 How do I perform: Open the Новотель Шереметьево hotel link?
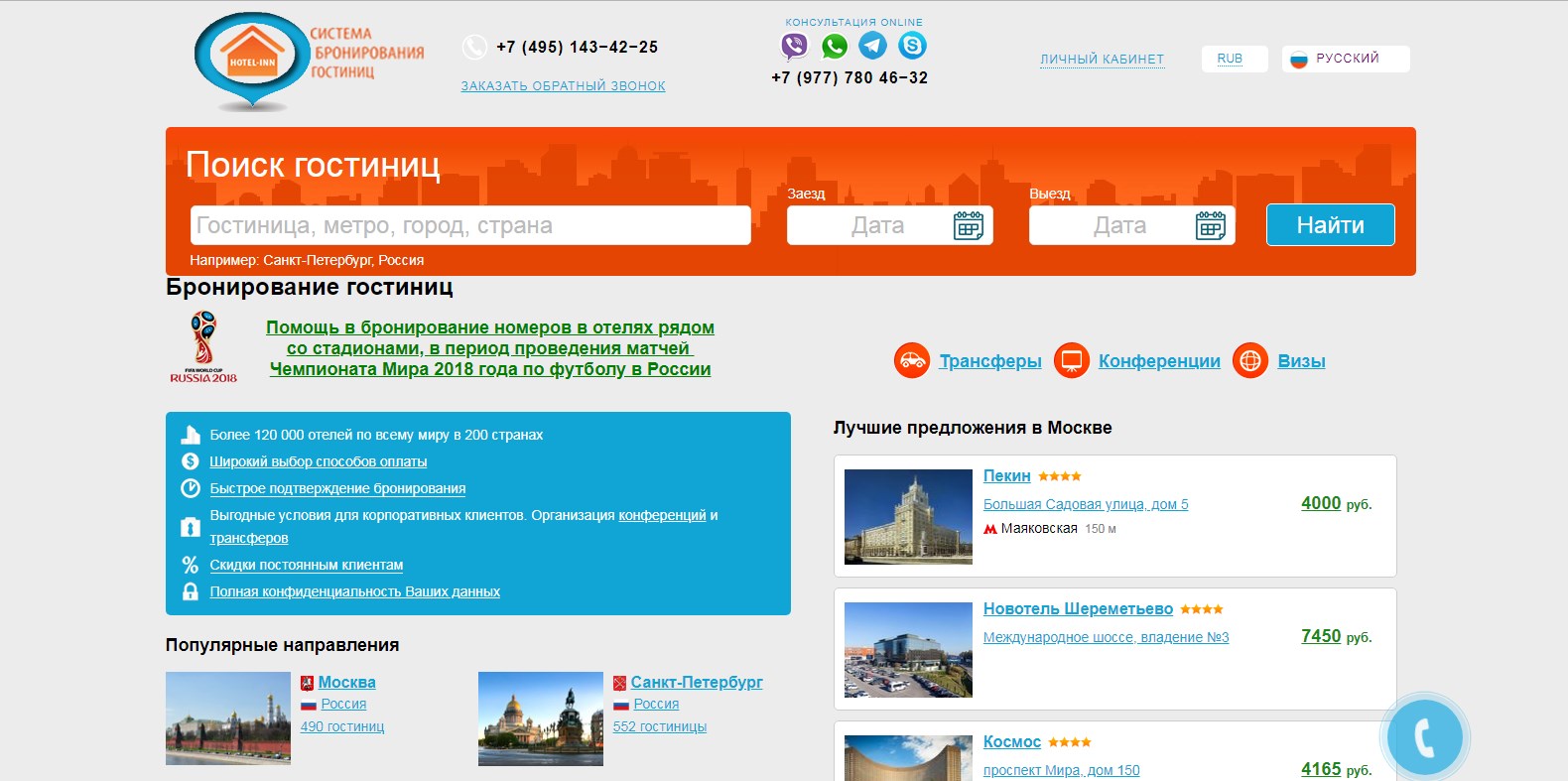coord(1078,609)
